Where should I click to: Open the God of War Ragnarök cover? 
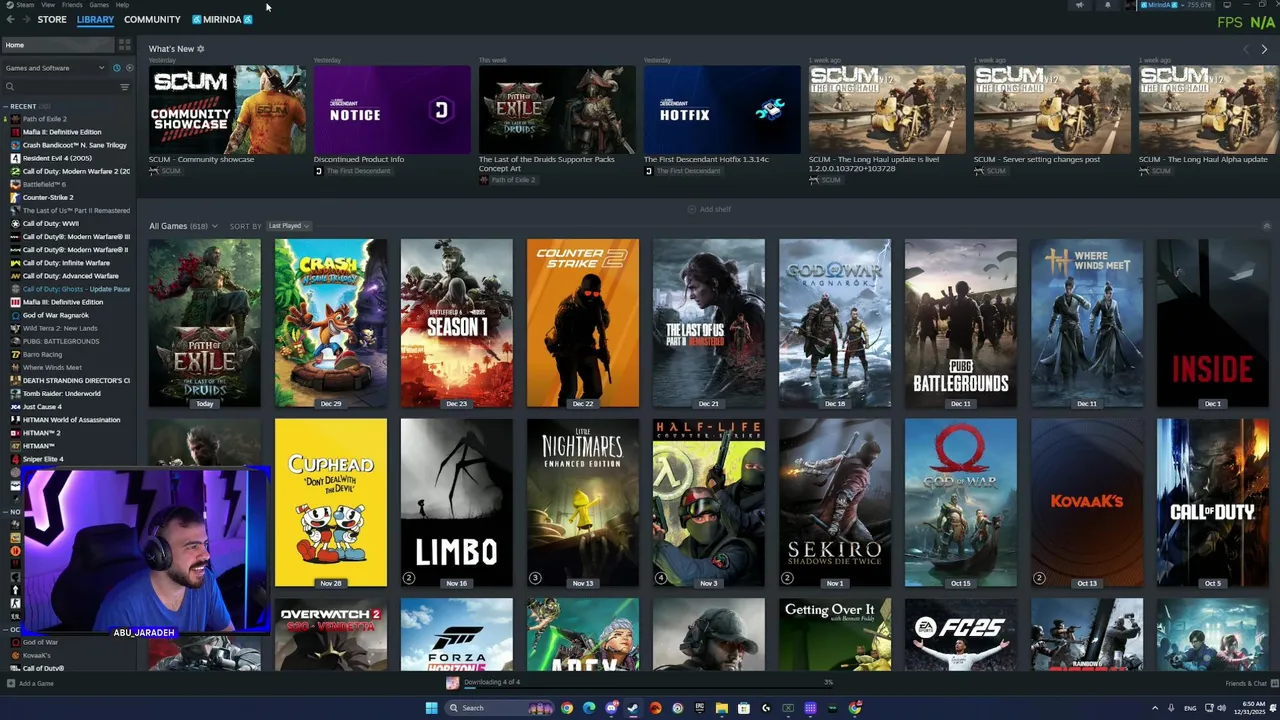[835, 323]
